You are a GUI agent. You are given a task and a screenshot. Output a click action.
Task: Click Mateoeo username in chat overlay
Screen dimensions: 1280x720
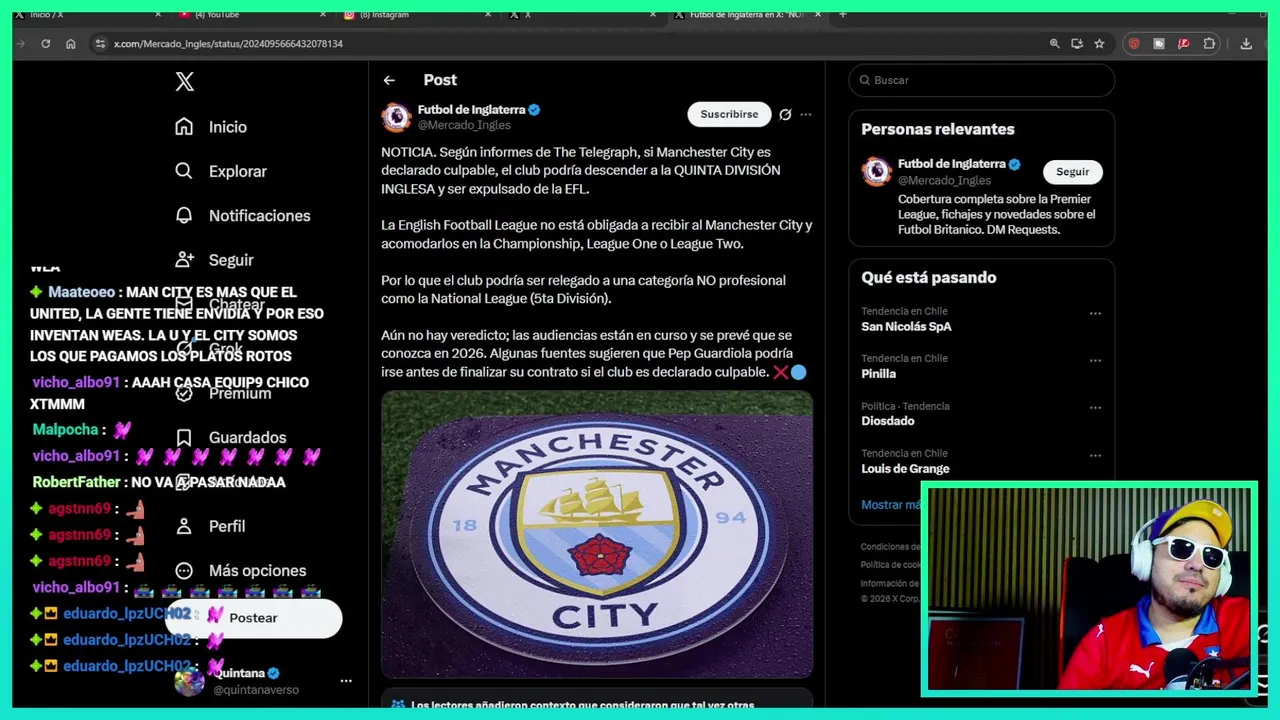point(82,292)
